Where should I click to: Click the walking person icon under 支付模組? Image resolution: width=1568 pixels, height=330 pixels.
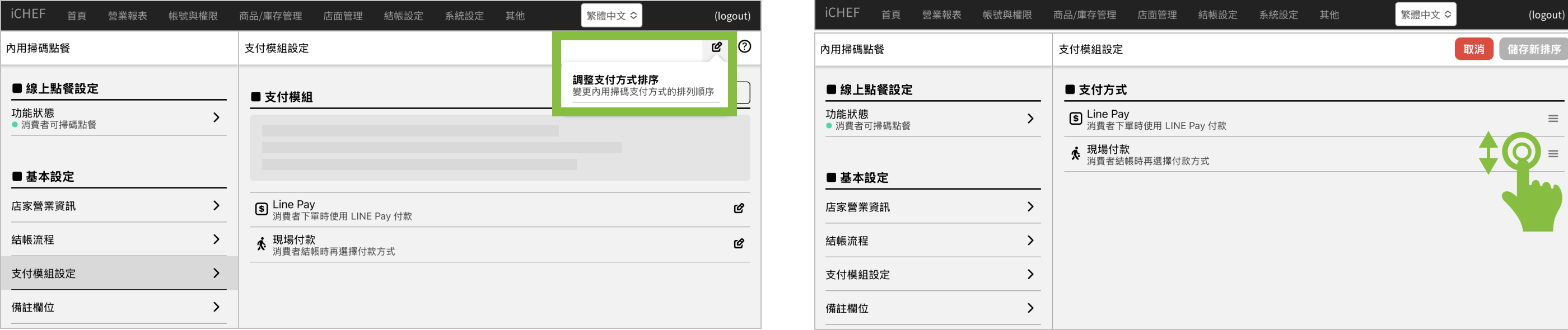[261, 244]
